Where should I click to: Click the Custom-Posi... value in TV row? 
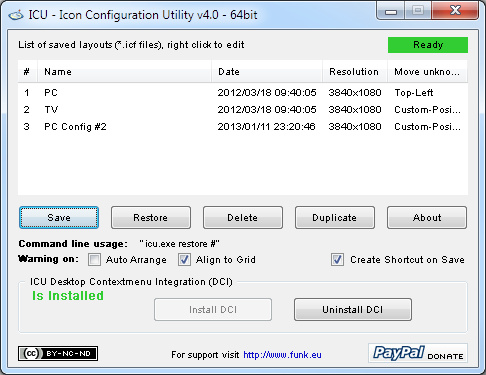(427, 110)
